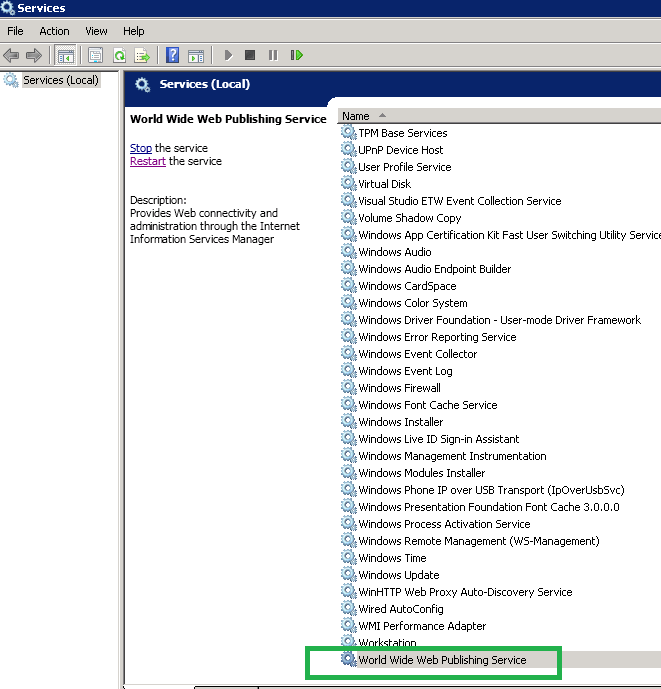Select Windows Phone IP over USB Transport
This screenshot has width=661, height=689.
(491, 490)
